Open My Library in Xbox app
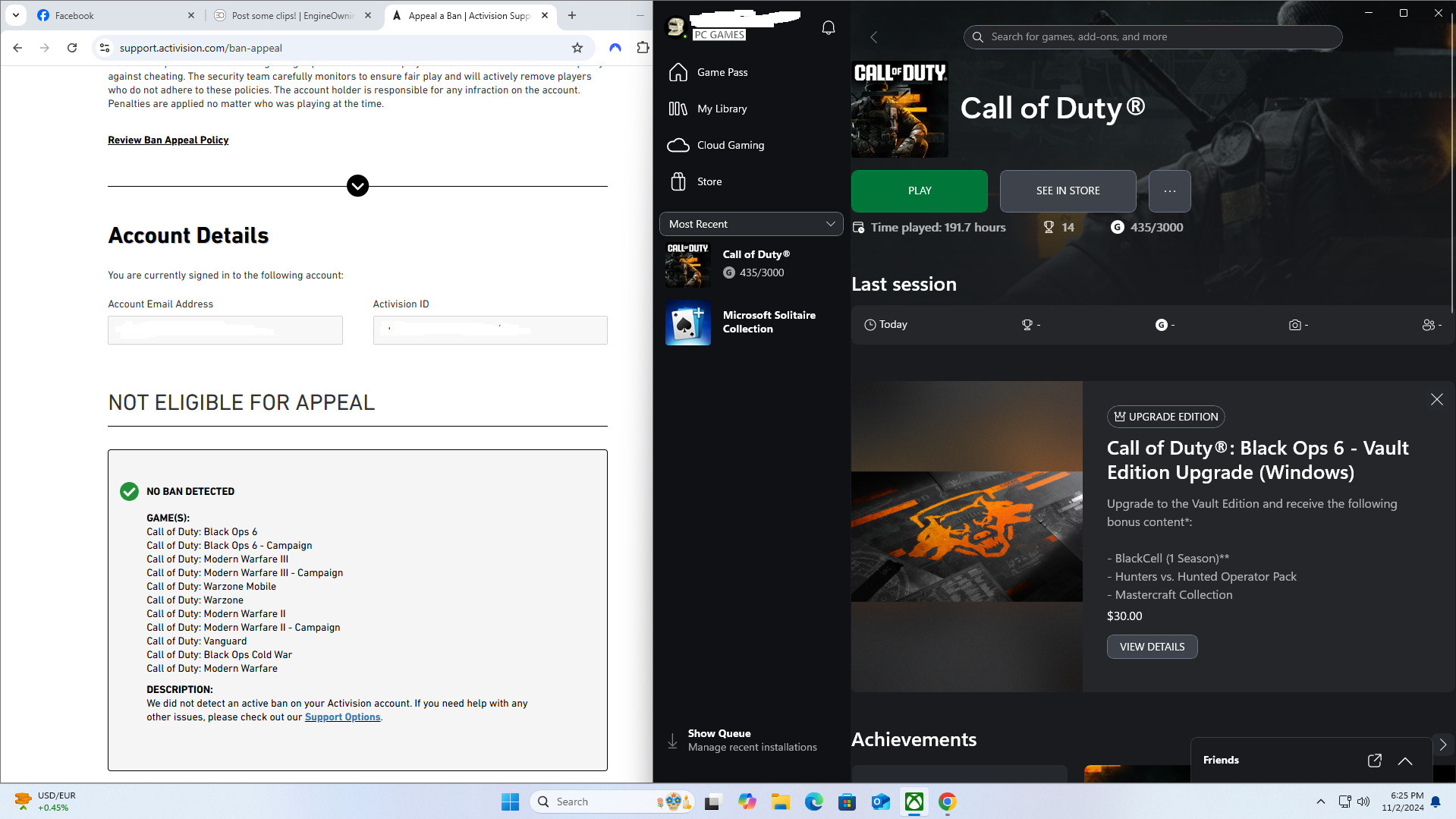Screen dimensions: 1456x819 tap(751, 109)
